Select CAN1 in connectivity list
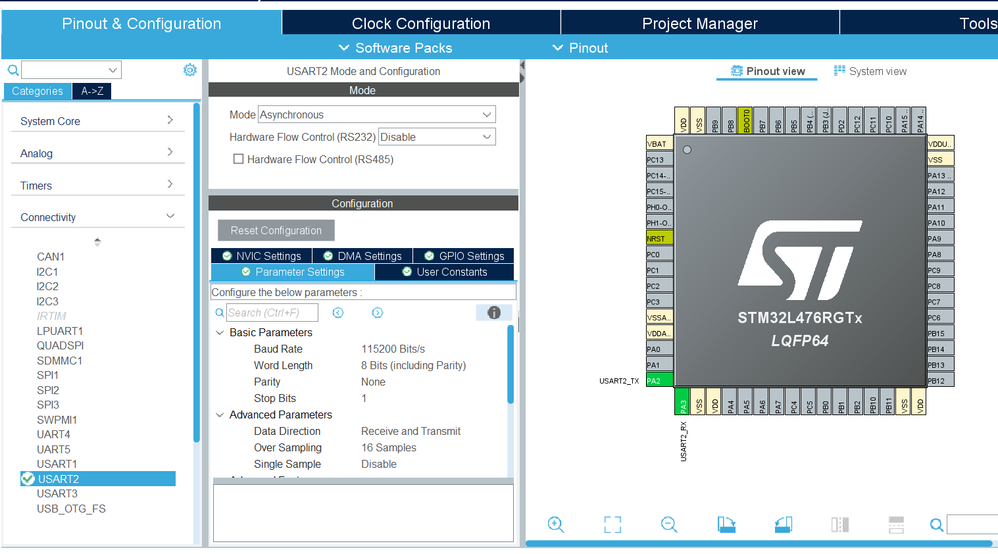 tap(50, 257)
